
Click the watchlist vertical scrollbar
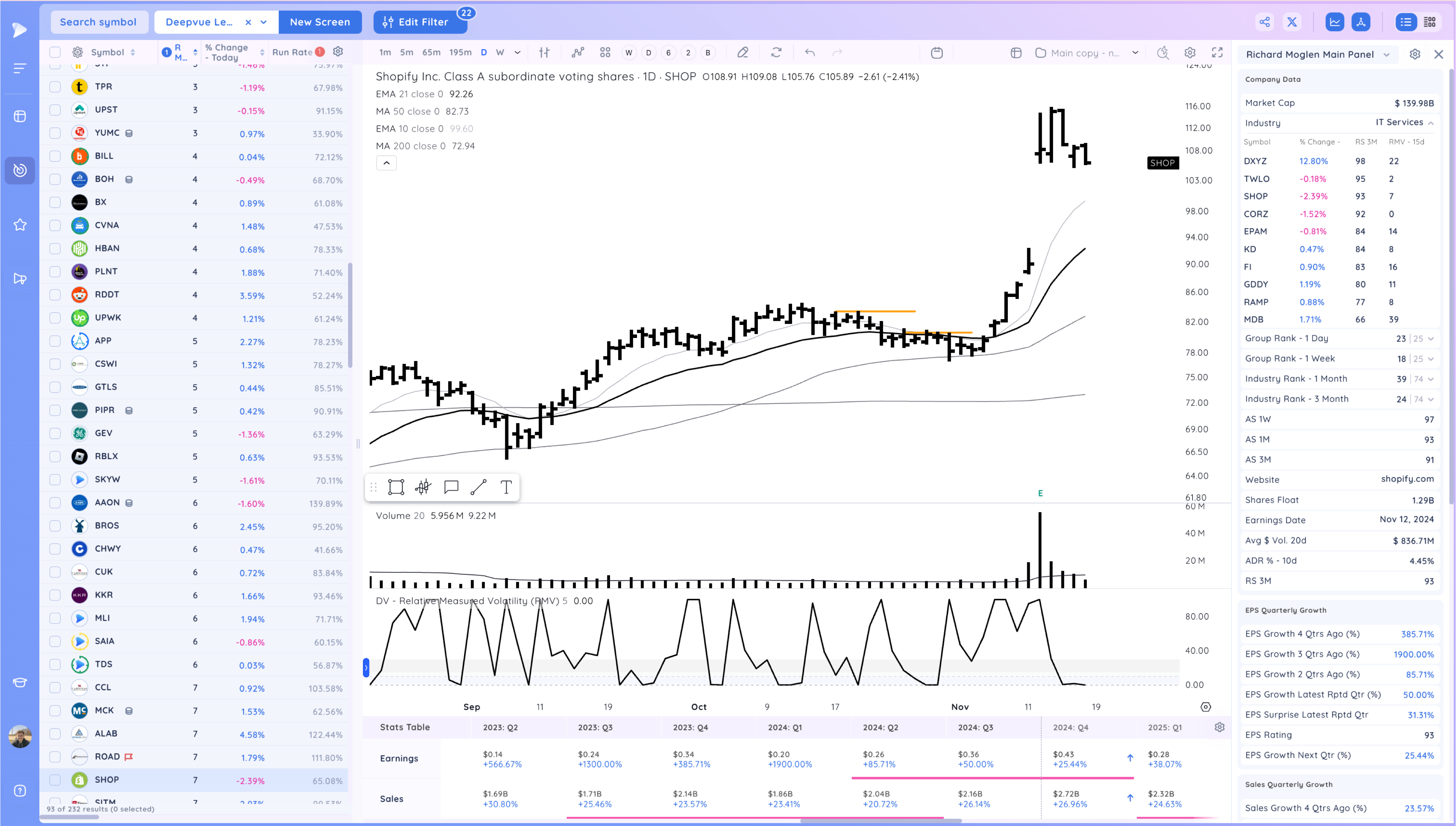click(350, 315)
